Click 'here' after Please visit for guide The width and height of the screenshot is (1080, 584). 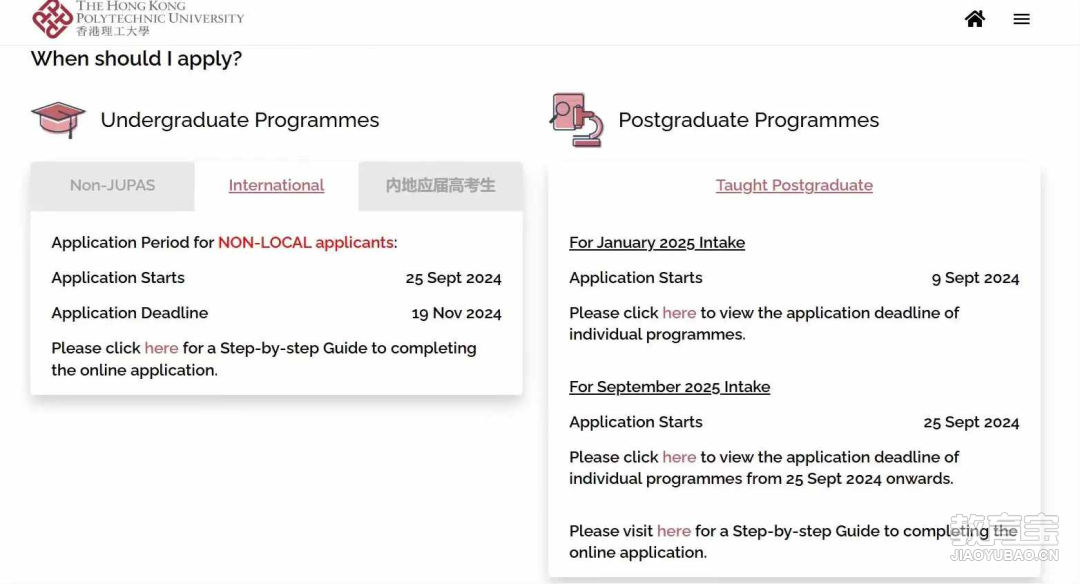[x=674, y=530]
